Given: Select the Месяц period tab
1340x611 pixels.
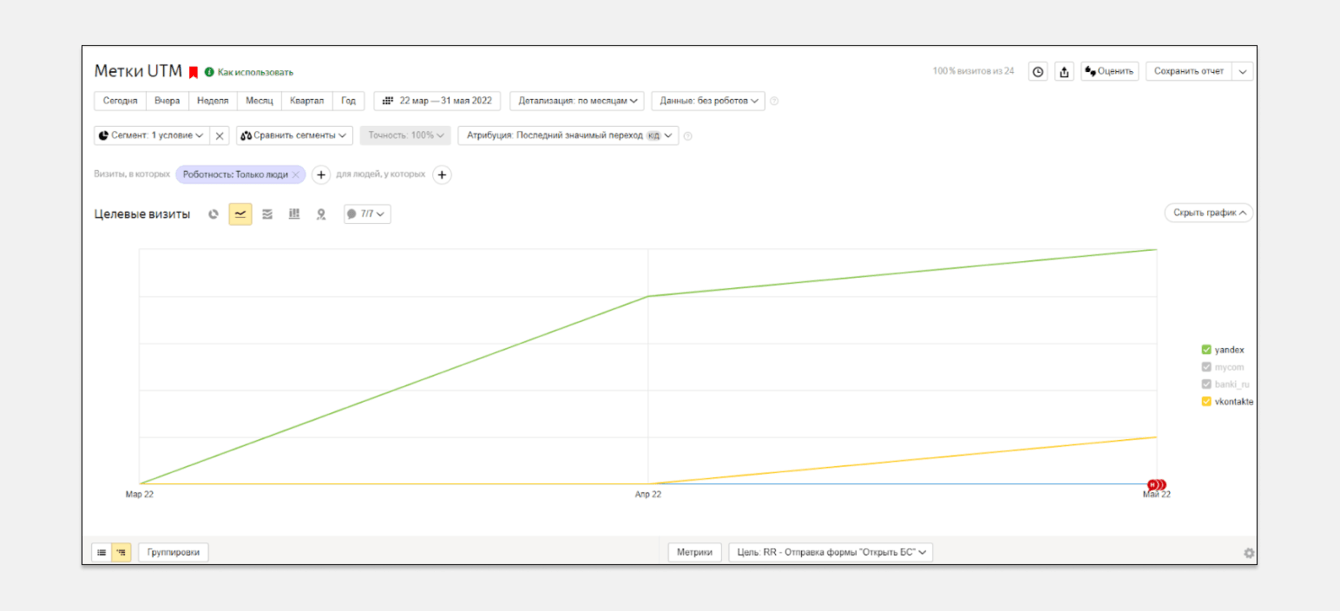Looking at the screenshot, I should (x=259, y=101).
